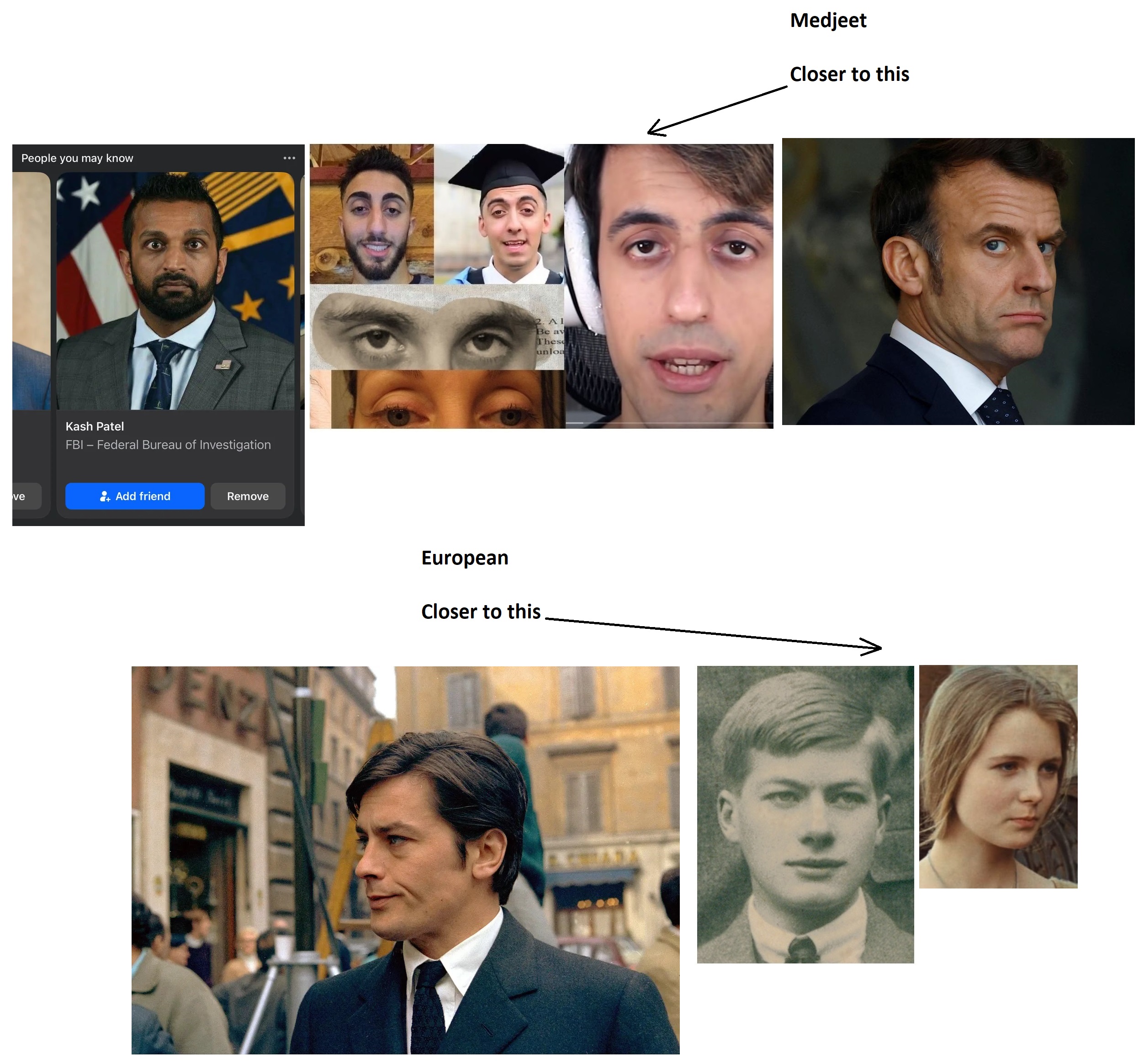
Task: Click the blonde woman portrait
Action: point(998,777)
